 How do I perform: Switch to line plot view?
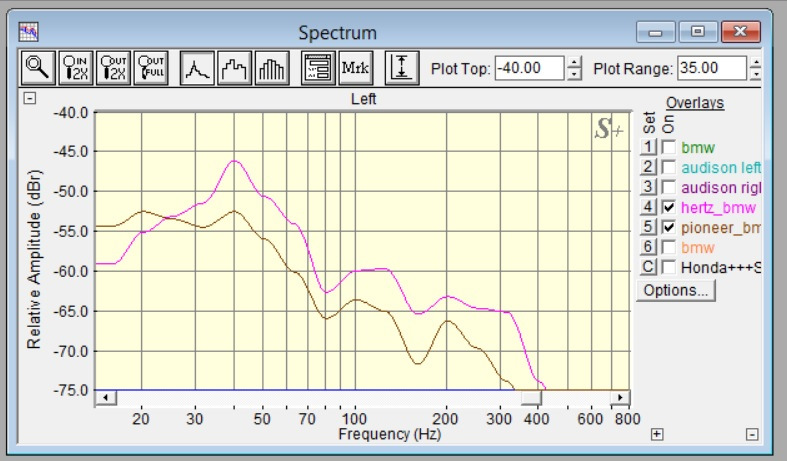click(x=197, y=68)
